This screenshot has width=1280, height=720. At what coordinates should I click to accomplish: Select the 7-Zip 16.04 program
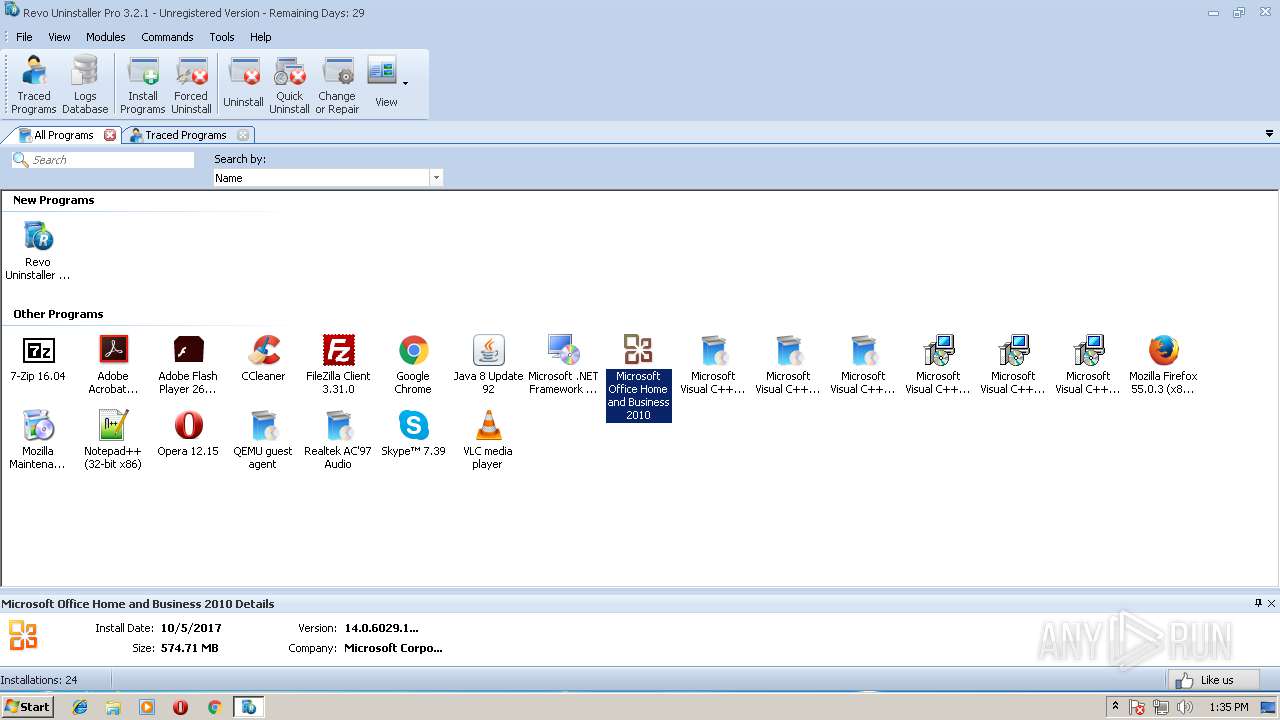point(38,359)
